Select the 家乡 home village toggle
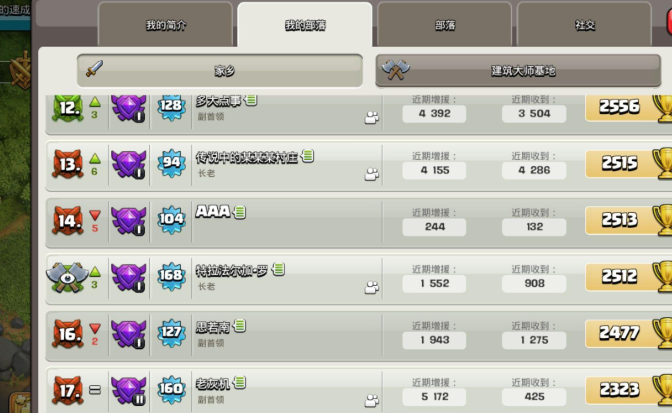 (220, 70)
